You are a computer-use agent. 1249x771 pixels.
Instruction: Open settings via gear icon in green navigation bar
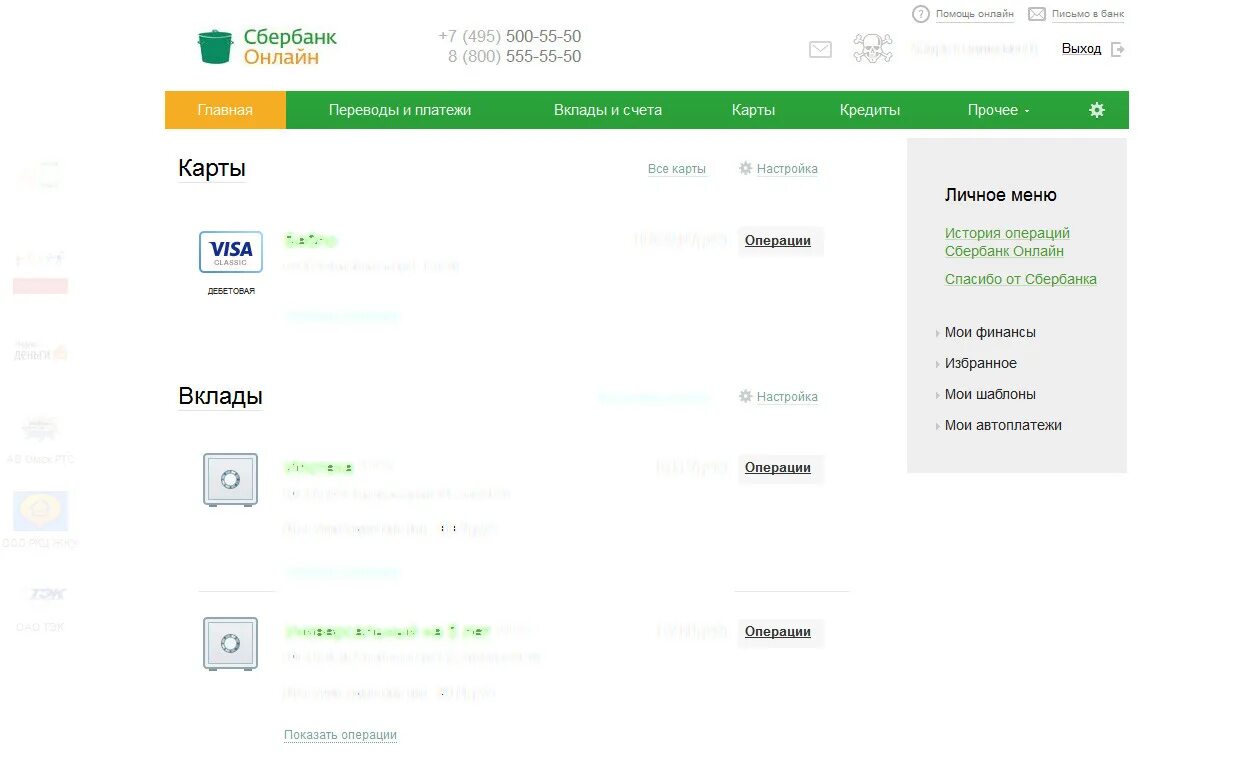(1097, 110)
